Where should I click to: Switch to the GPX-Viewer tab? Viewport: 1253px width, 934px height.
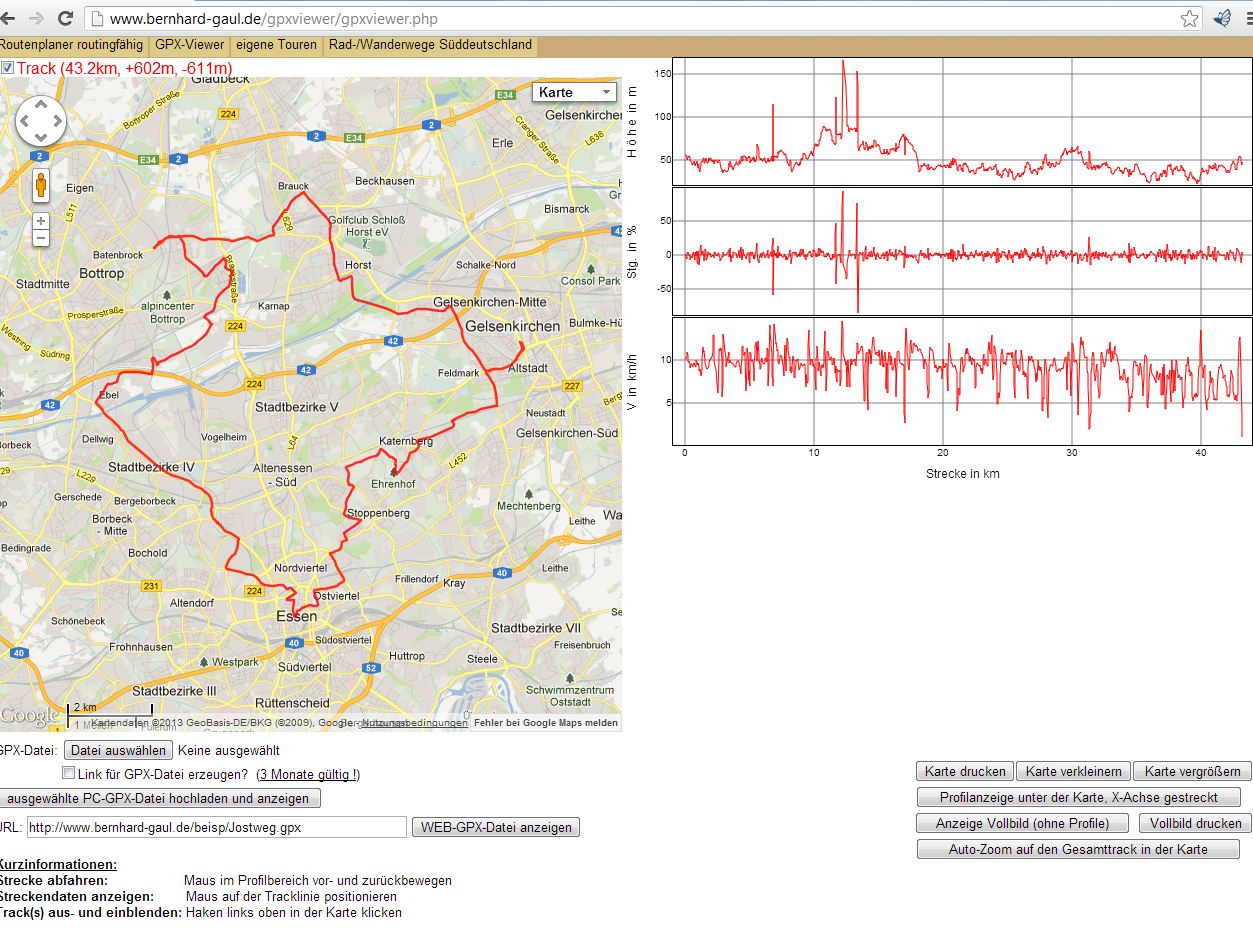coord(189,45)
